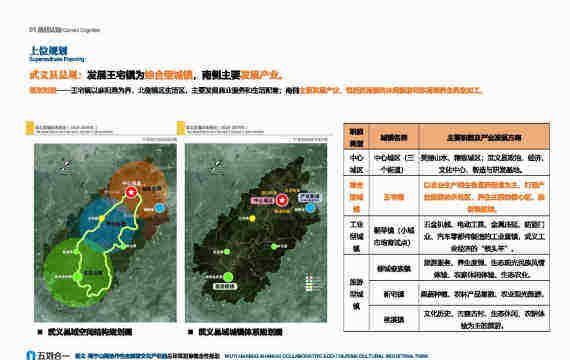Click the red star marker on right map
570x360 pixels.
[x=282, y=200]
